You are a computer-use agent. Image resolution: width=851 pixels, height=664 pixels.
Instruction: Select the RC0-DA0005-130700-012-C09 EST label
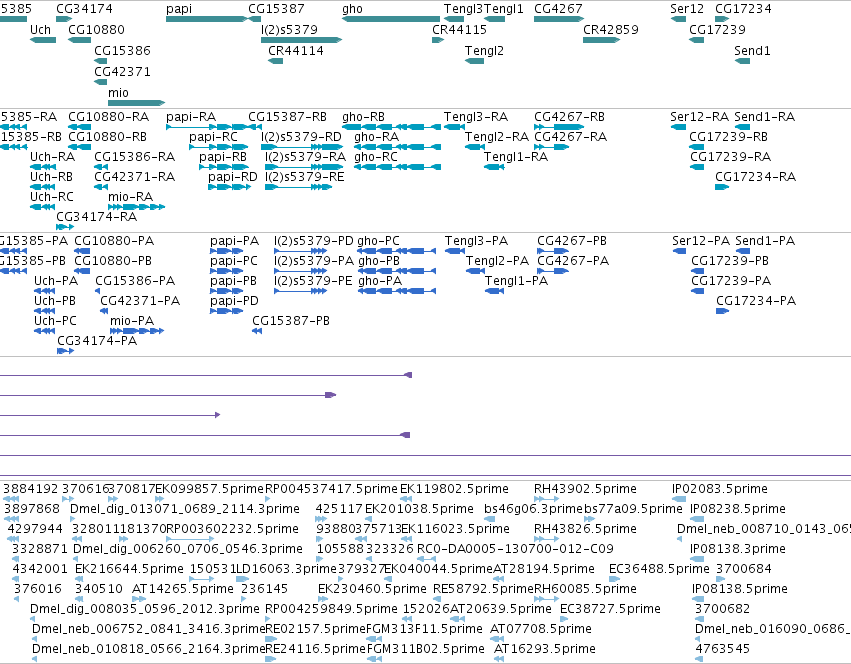pyautogui.click(x=515, y=549)
